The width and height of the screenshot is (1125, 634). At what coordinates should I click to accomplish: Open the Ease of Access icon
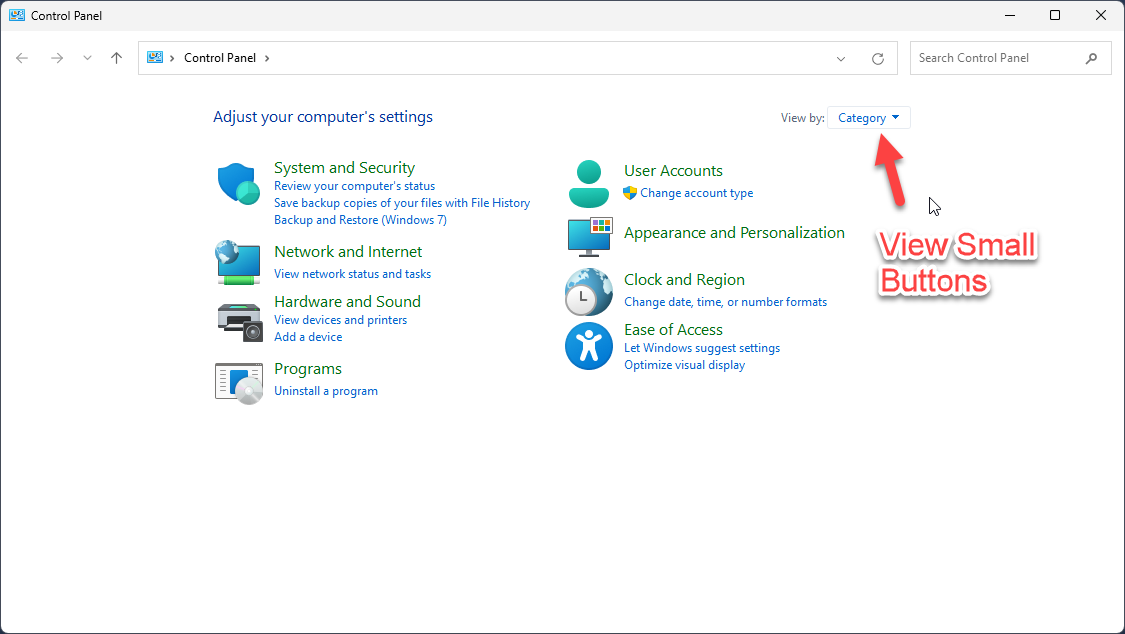click(x=588, y=346)
